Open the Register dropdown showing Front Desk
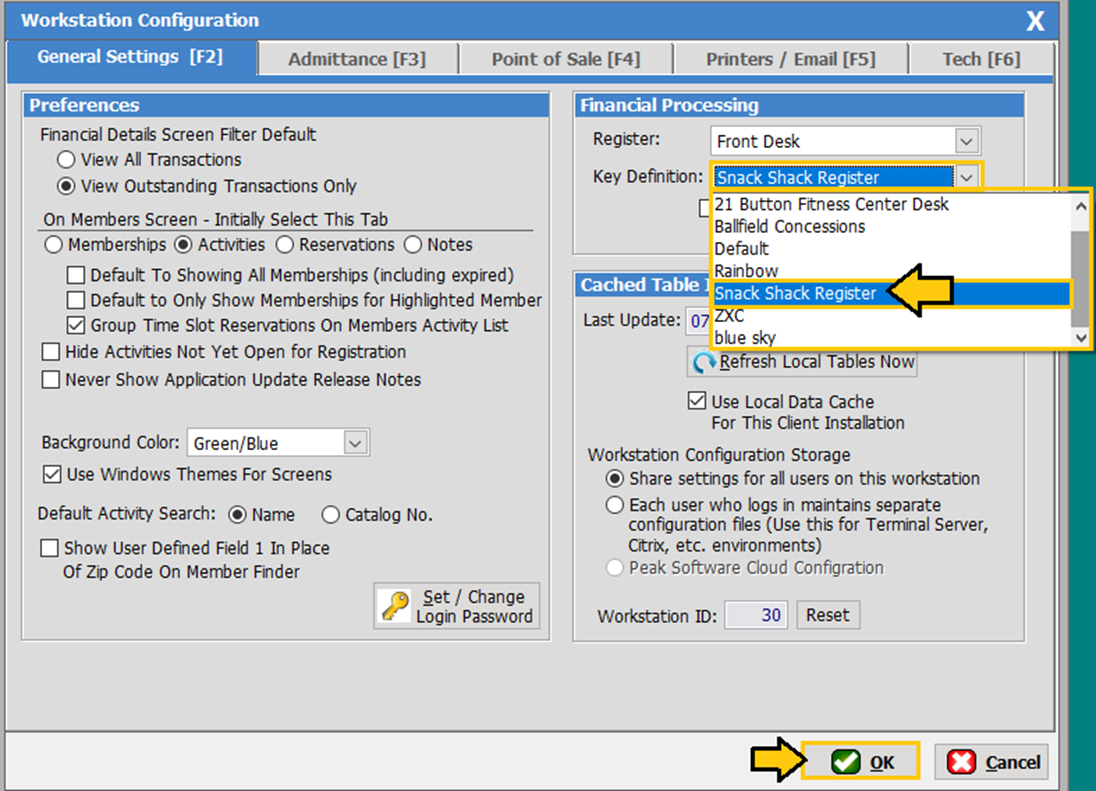 coord(966,141)
